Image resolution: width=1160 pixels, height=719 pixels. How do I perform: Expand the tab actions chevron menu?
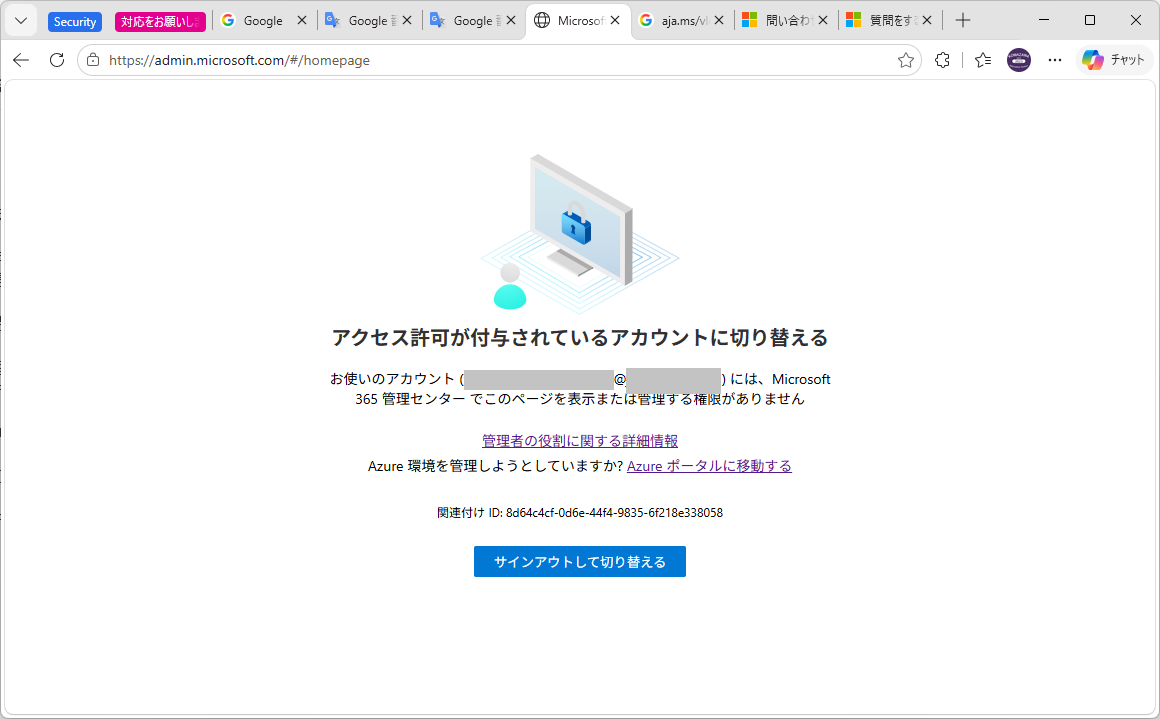(21, 21)
